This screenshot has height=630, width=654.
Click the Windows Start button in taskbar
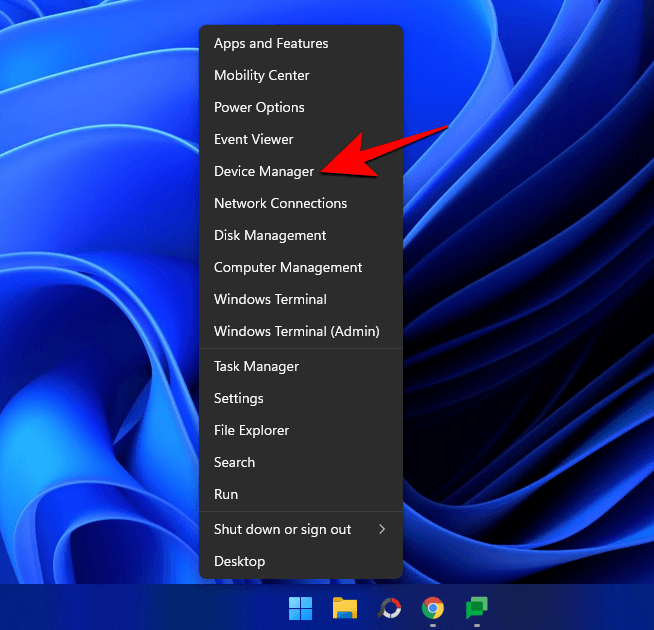click(x=299, y=608)
